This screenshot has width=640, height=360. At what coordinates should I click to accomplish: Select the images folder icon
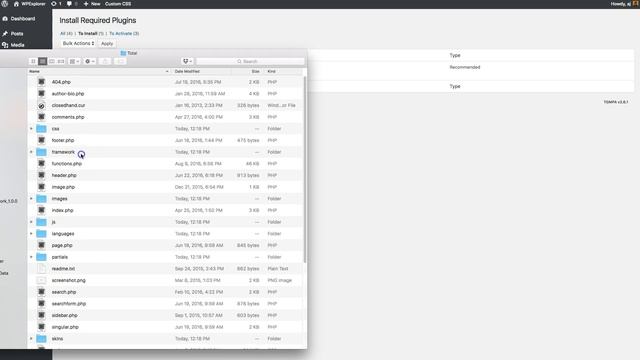(41, 198)
